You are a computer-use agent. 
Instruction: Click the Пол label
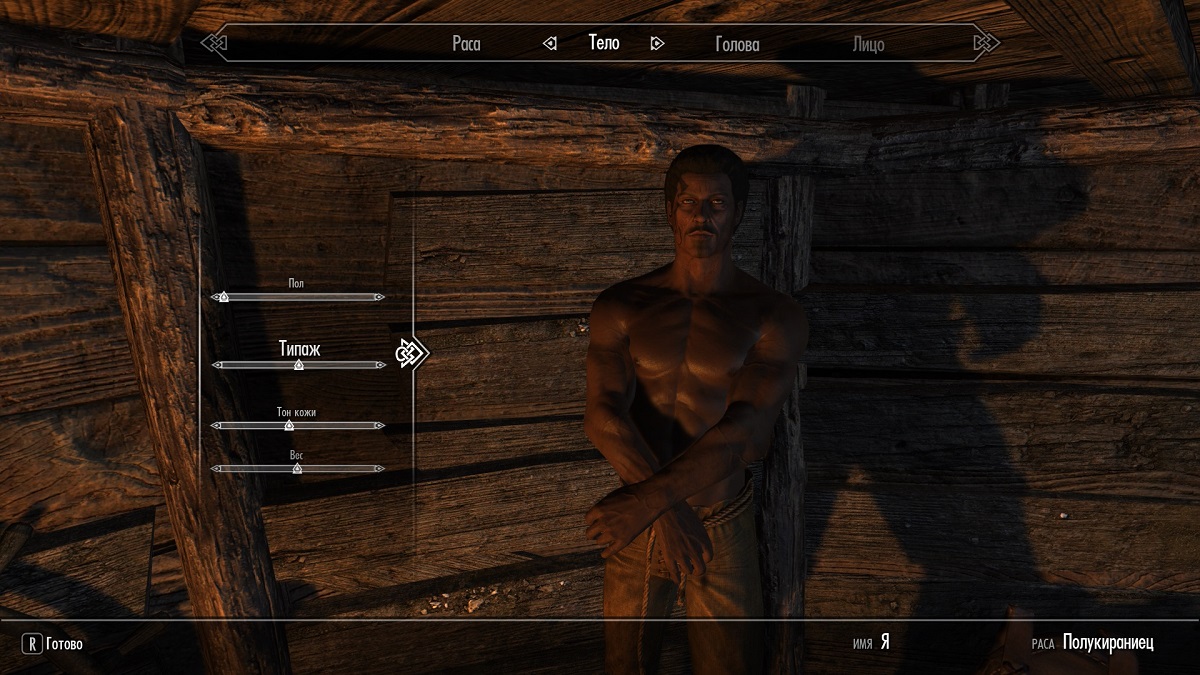296,284
